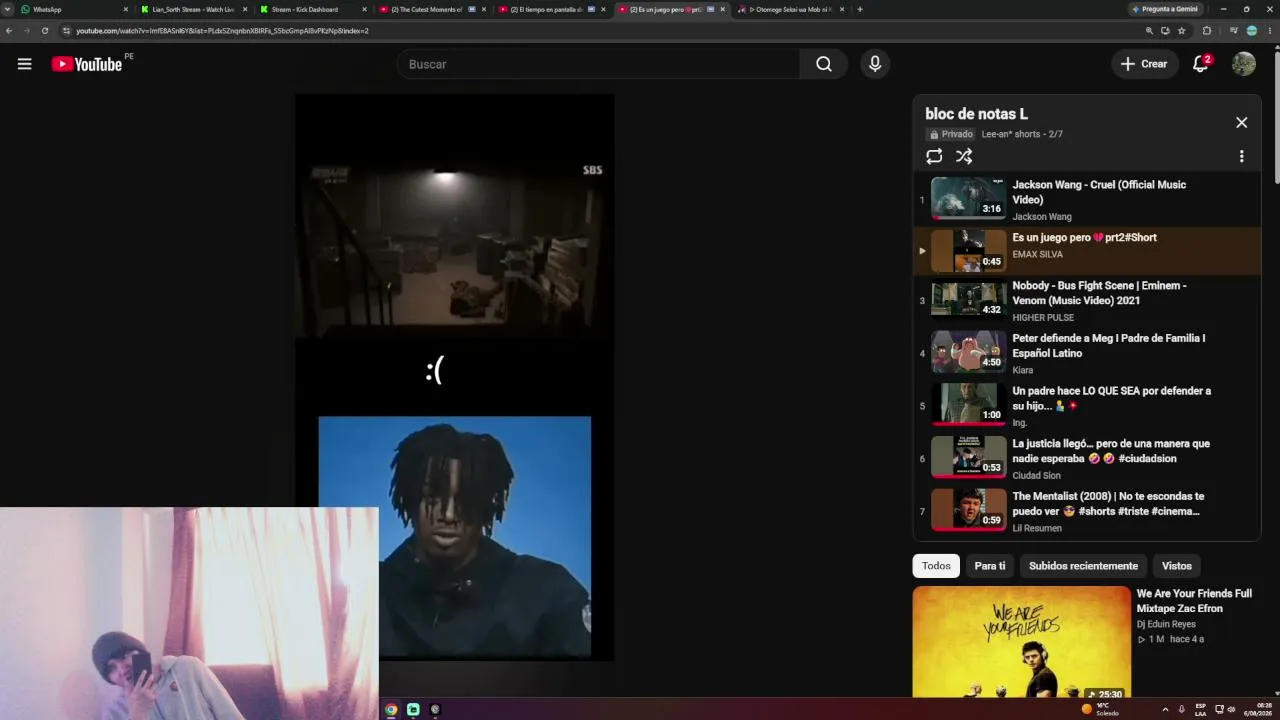The image size is (1280, 720).
Task: Open We Are Your Friends mixtape thumbnail
Action: point(1021,642)
